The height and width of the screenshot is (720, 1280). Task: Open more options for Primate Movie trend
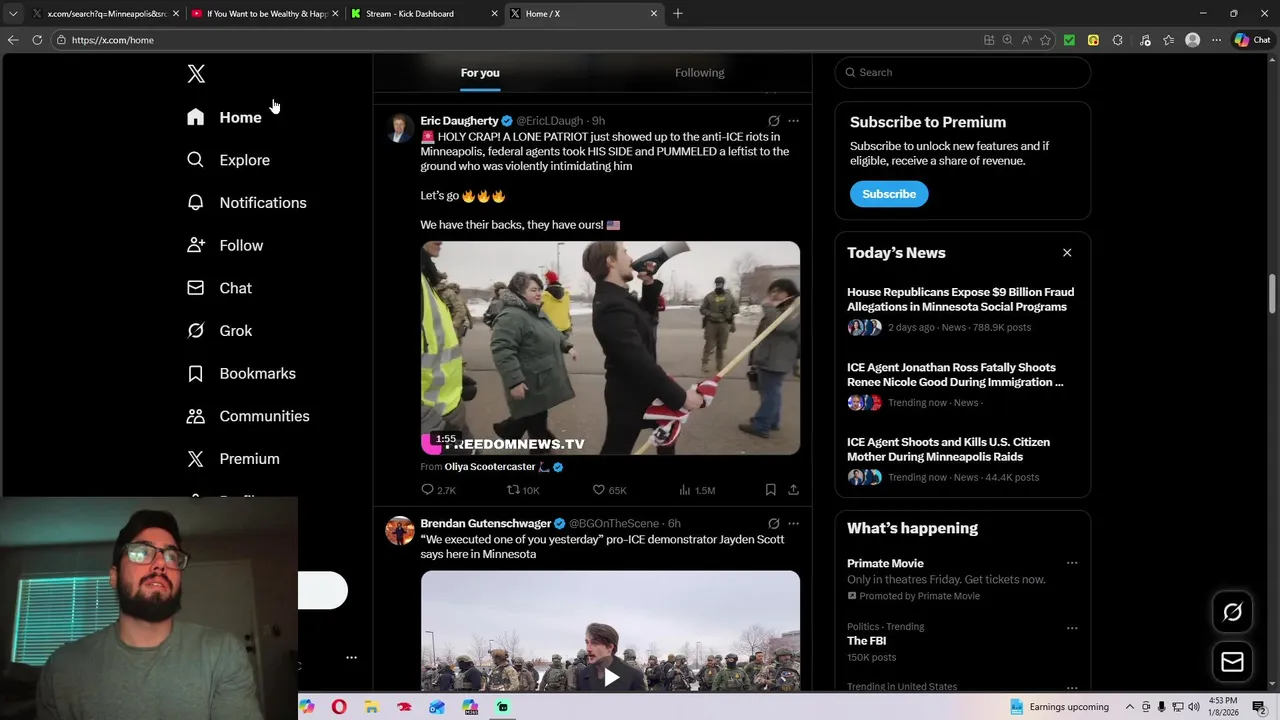tap(1072, 563)
